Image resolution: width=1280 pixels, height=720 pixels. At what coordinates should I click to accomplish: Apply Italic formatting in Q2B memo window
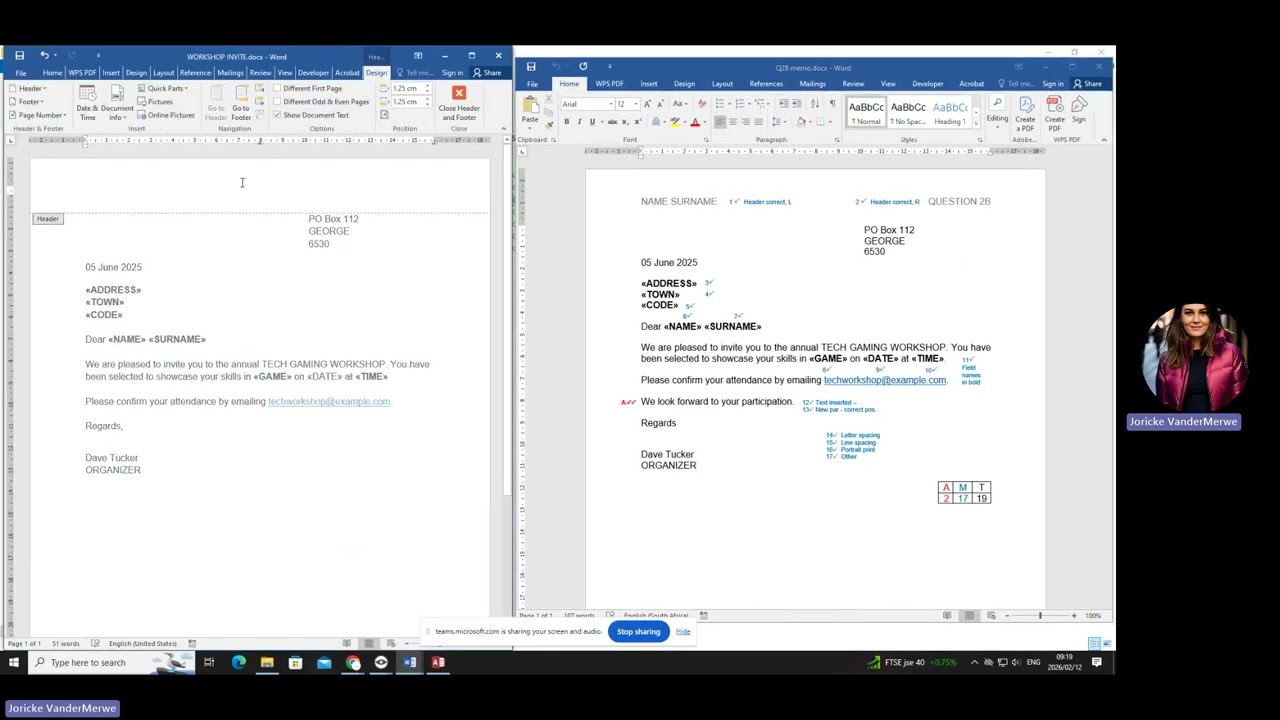579,122
